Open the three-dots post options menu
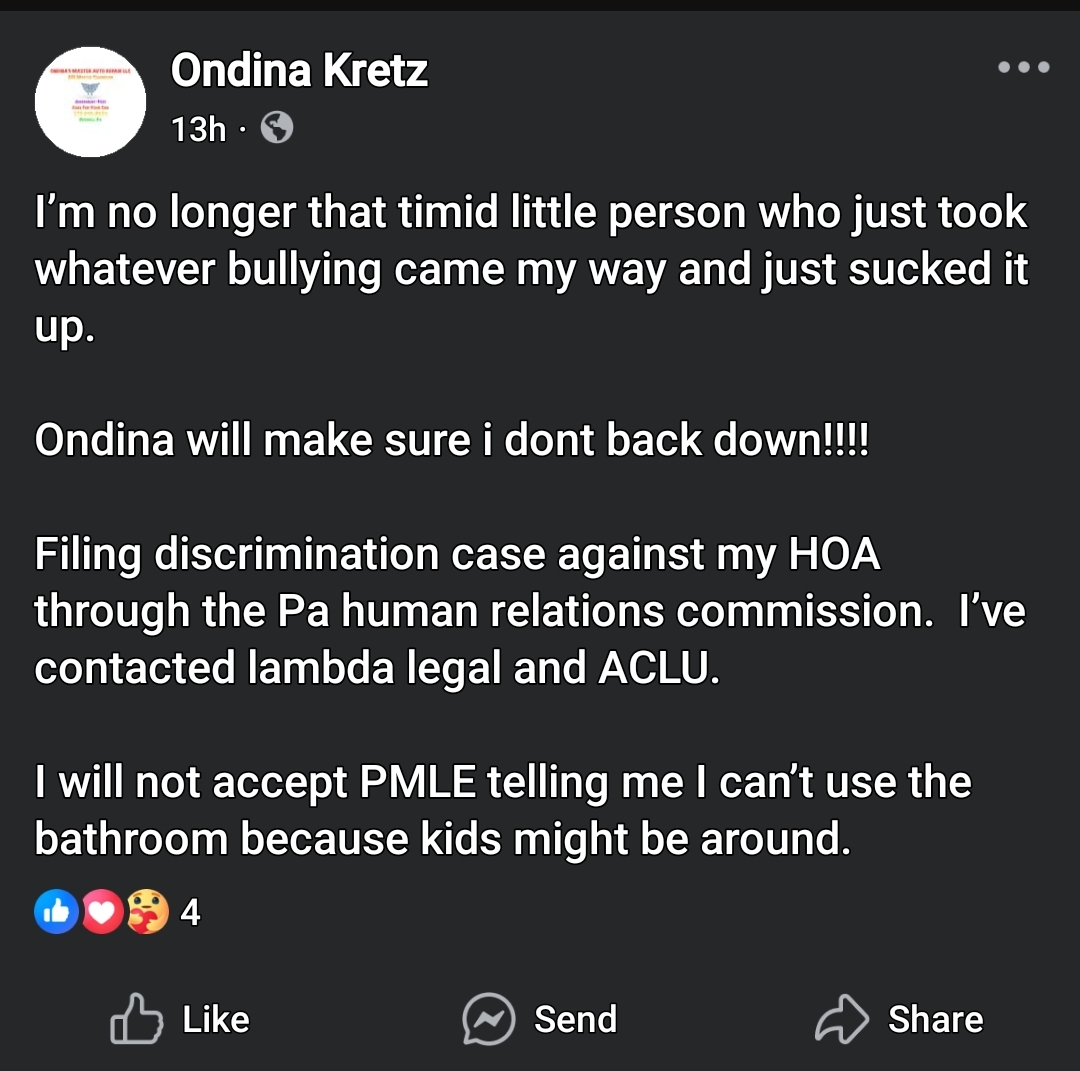The image size is (1080, 1071). 1023,68
